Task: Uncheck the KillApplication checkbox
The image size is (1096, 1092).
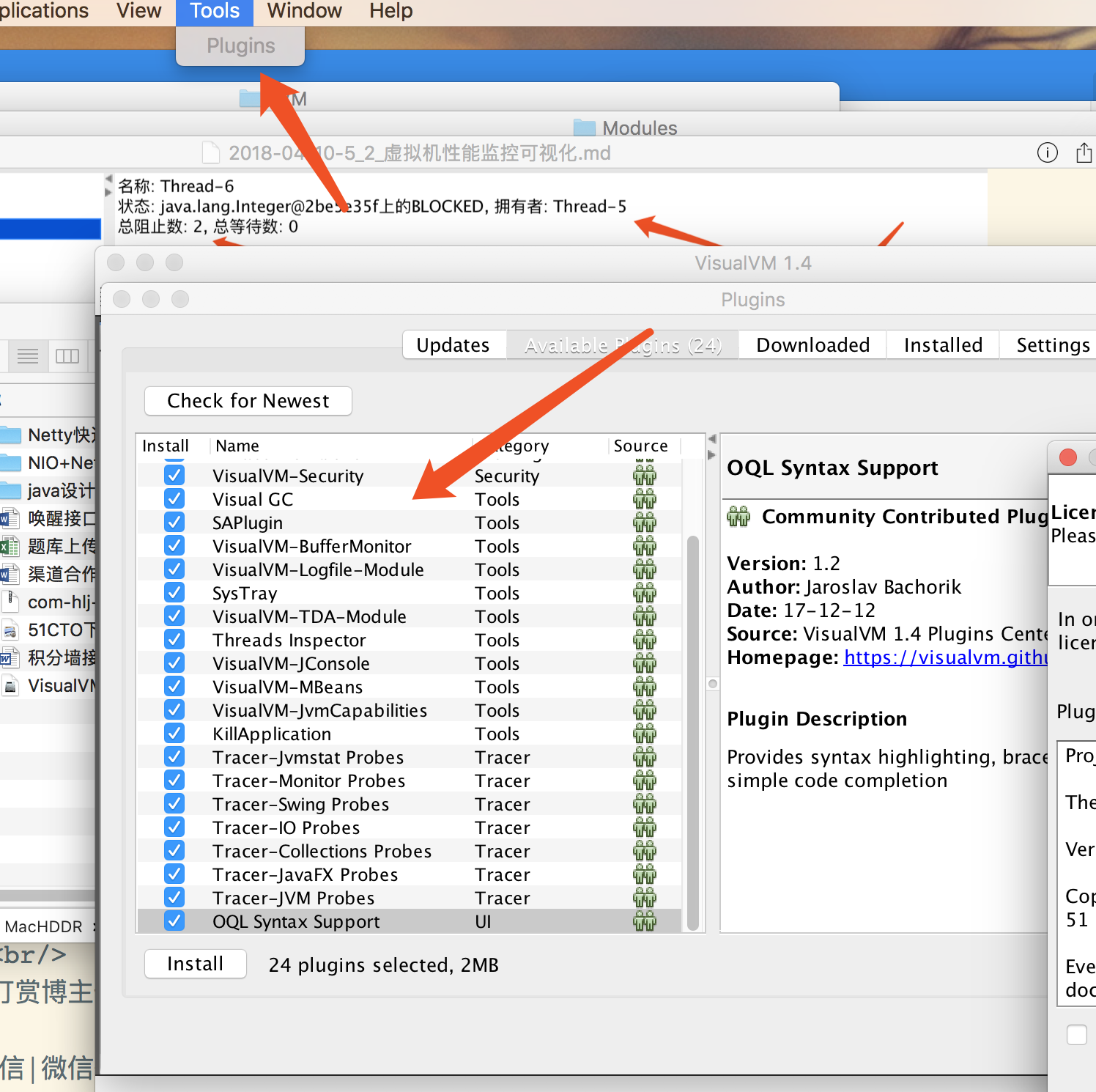Action: click(174, 734)
